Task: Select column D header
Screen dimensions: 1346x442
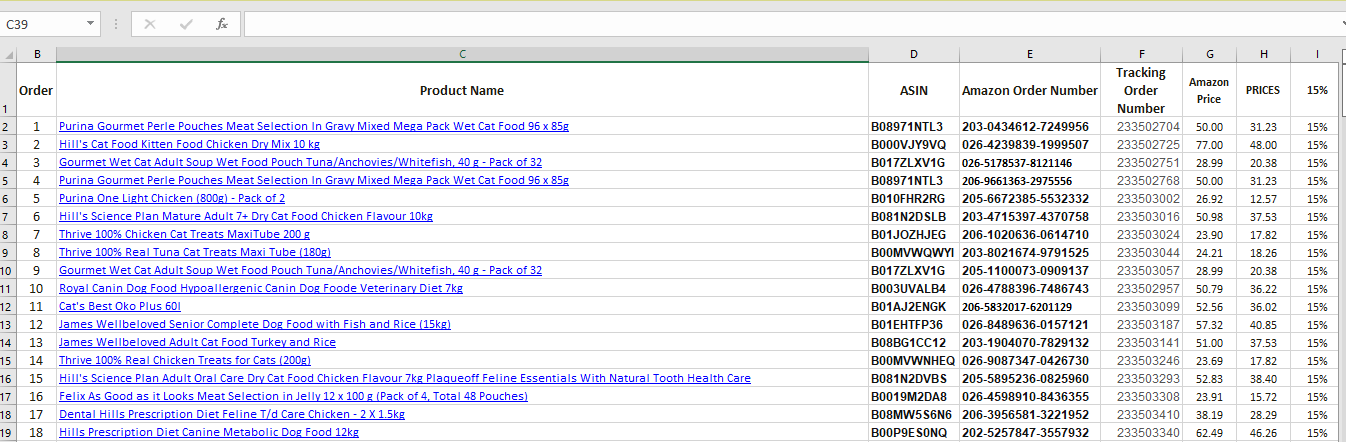Action: 914,54
